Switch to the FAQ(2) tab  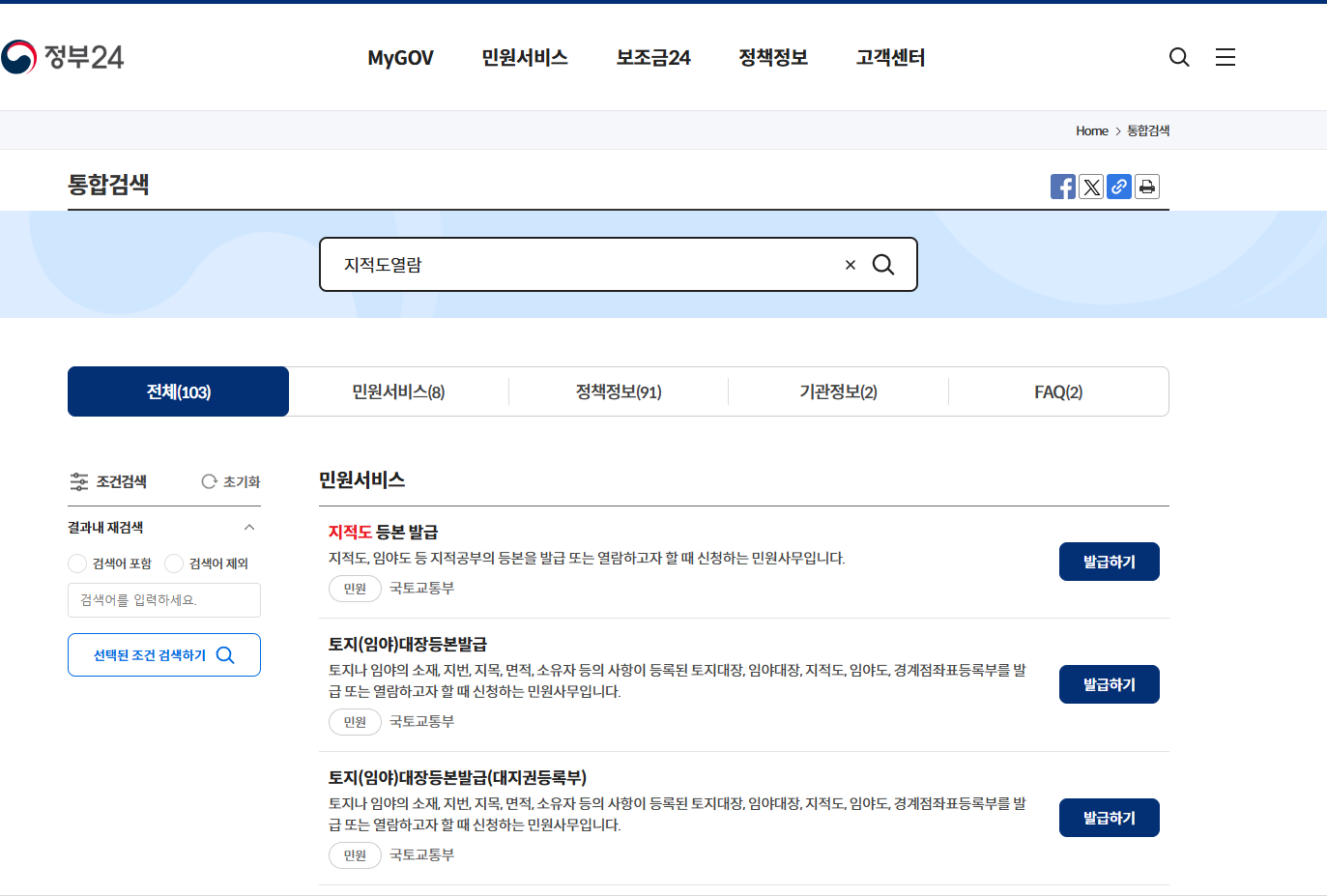tap(1058, 391)
